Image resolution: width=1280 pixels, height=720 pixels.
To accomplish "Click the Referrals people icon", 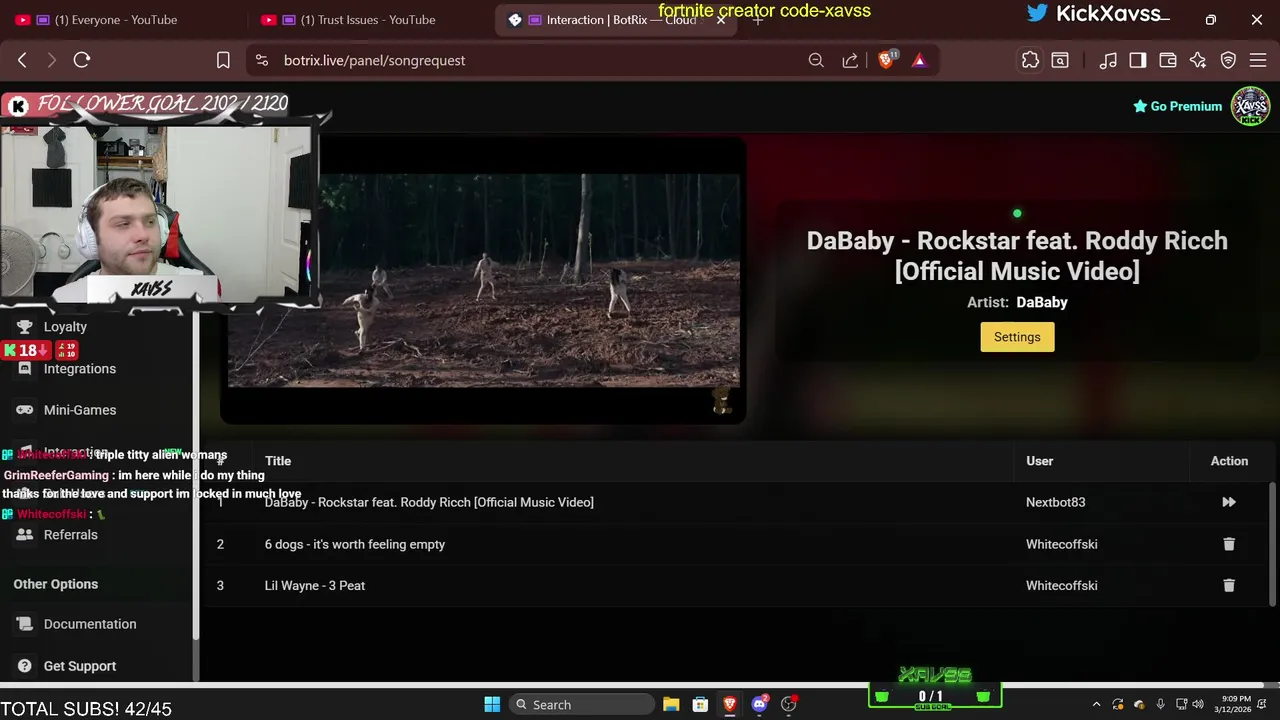I will (x=25, y=535).
